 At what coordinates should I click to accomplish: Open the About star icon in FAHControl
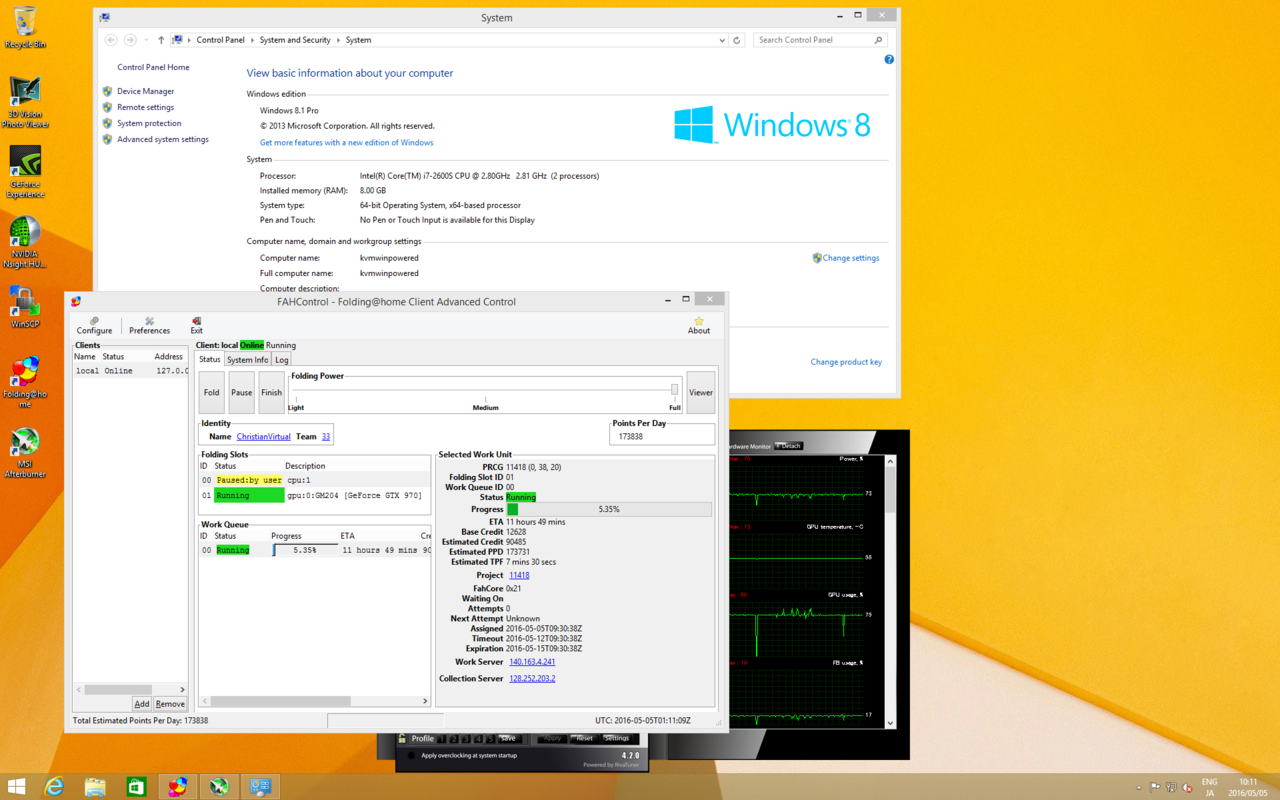point(699,326)
